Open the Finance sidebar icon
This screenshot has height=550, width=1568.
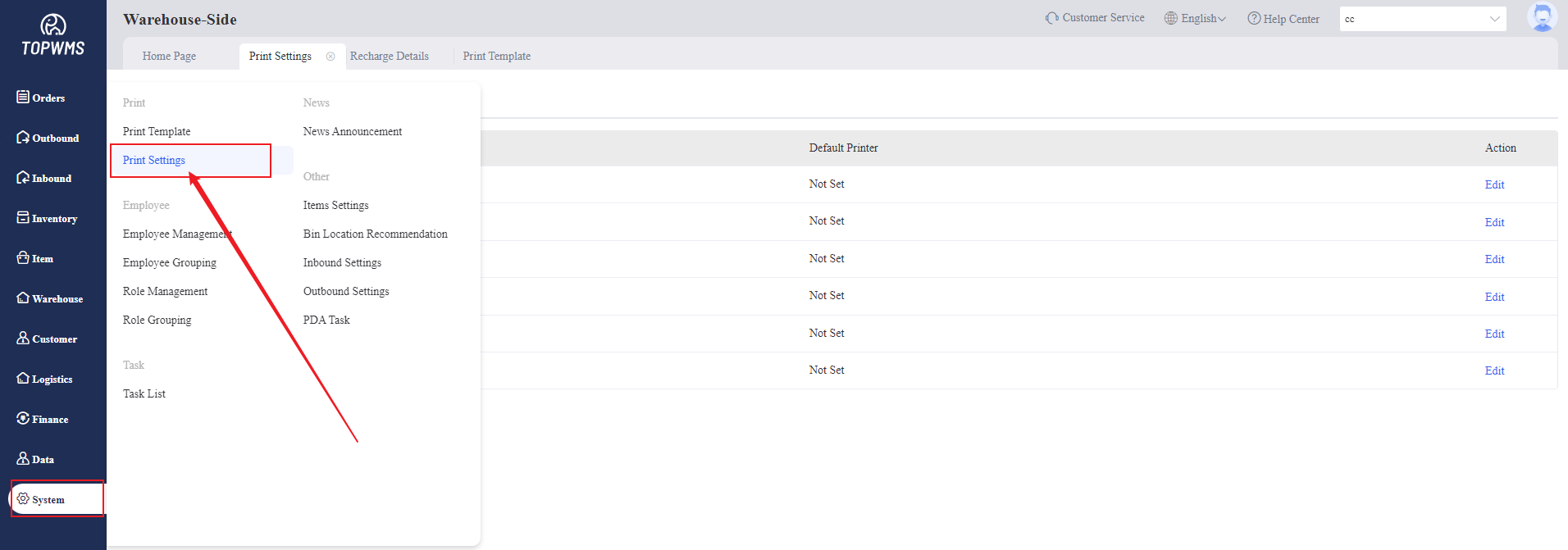23,418
